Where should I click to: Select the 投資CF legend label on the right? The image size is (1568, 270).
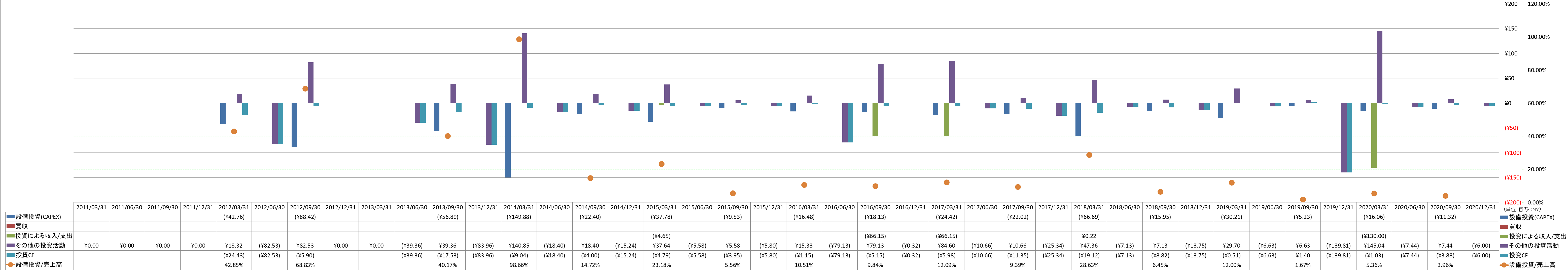(x=1518, y=255)
